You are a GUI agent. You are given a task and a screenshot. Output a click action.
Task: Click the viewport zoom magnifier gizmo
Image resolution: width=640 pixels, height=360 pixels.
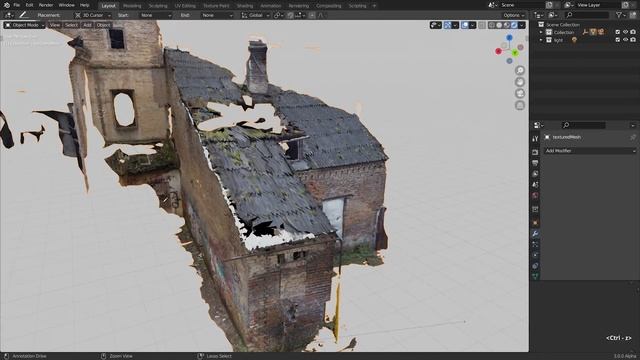click(x=520, y=70)
